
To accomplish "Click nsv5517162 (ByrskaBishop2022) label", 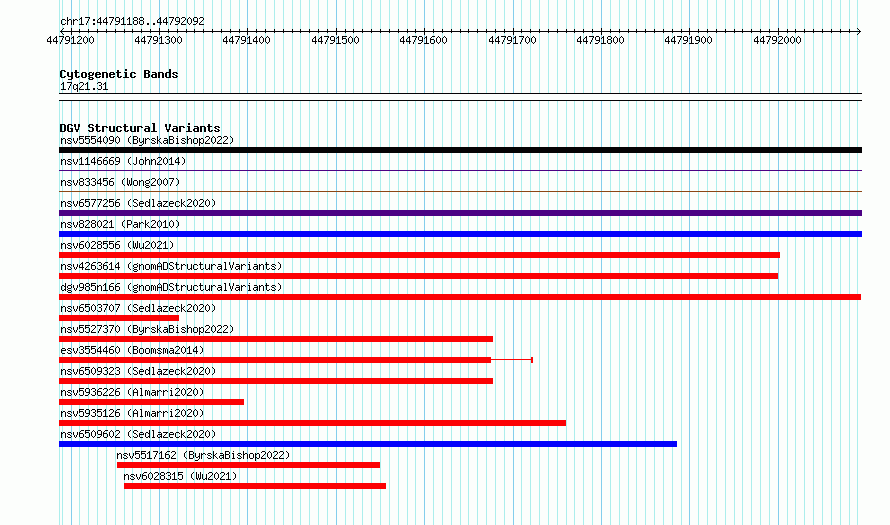I will [203, 455].
